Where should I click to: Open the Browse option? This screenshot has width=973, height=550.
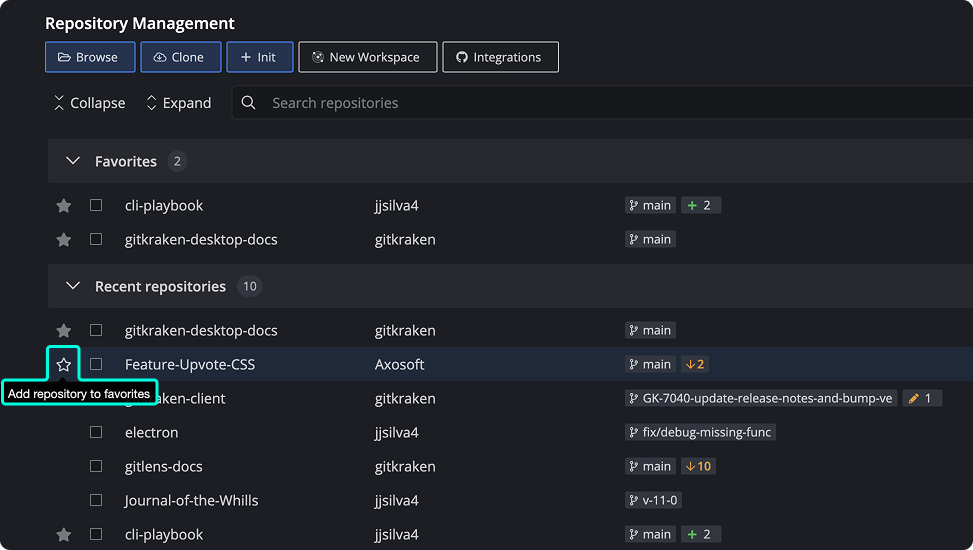(89, 57)
